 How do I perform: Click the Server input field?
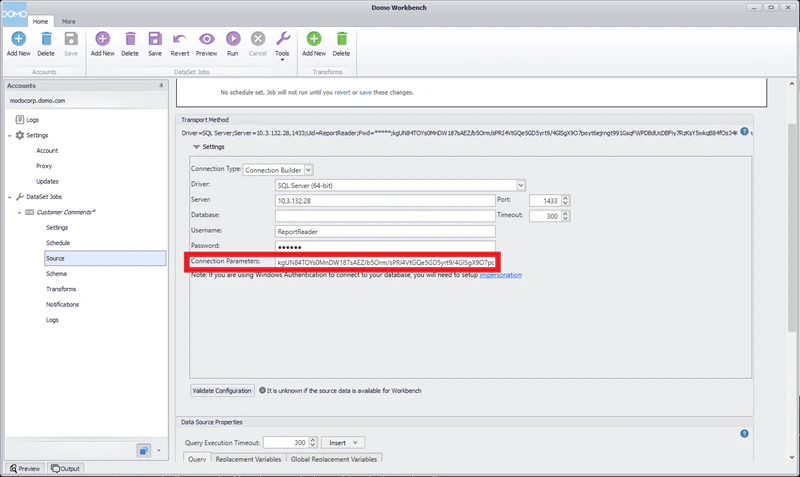coord(385,200)
